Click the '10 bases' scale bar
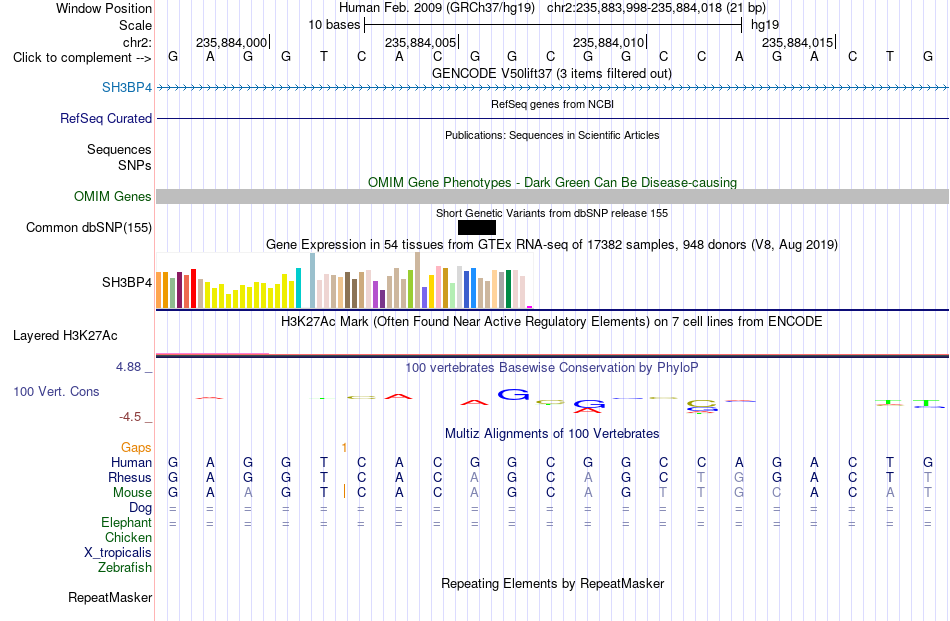The width and height of the screenshot is (950, 621). click(x=553, y=25)
